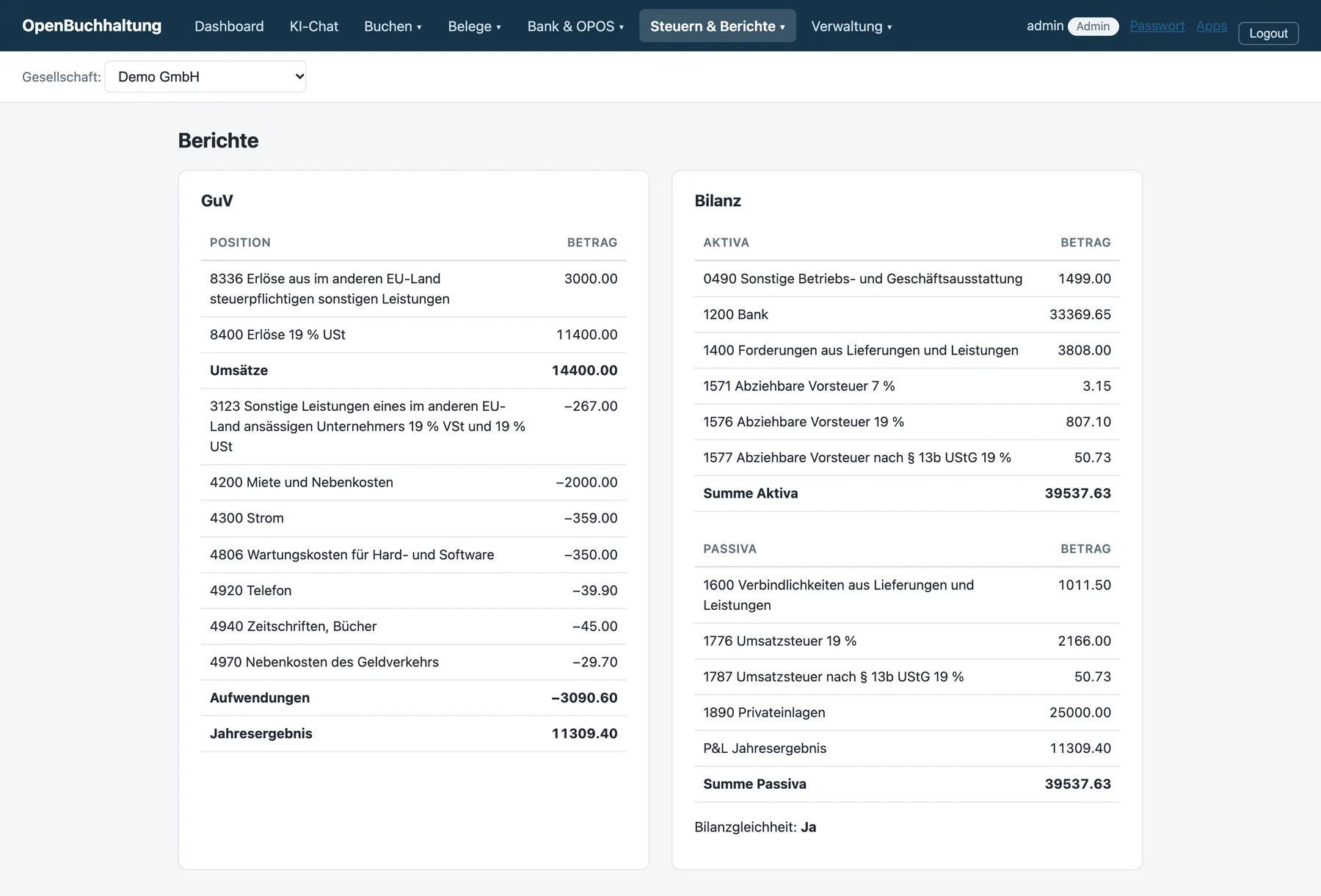
Task: Open the Buchen dropdown menu
Action: click(393, 26)
